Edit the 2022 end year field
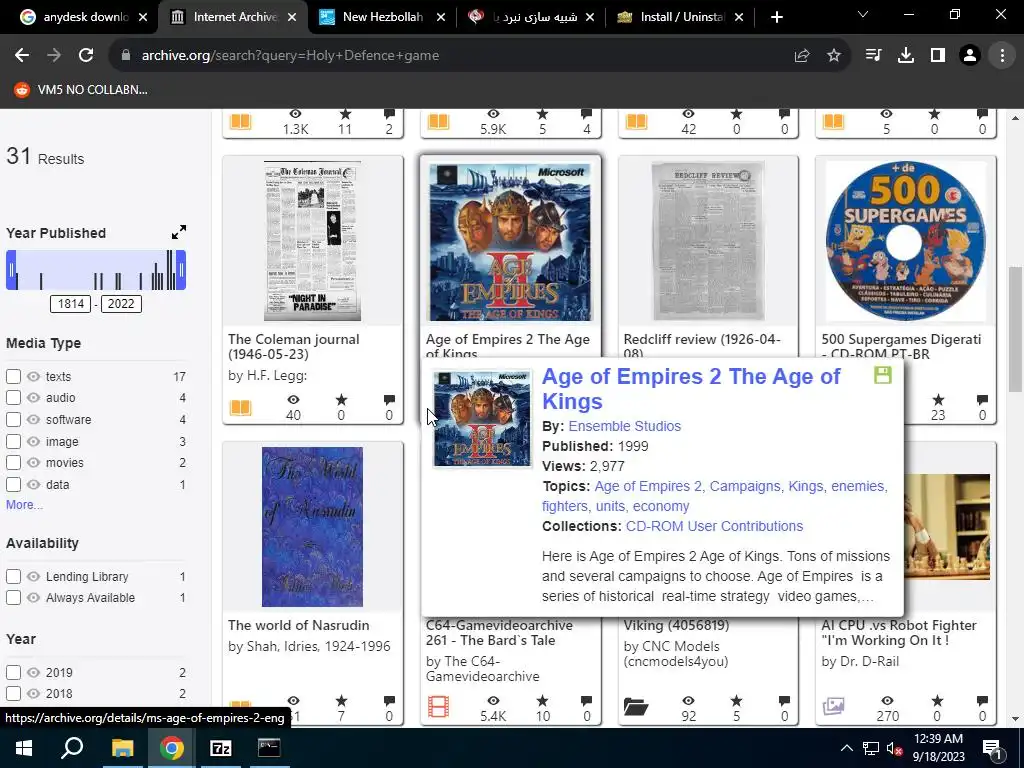 [121, 304]
